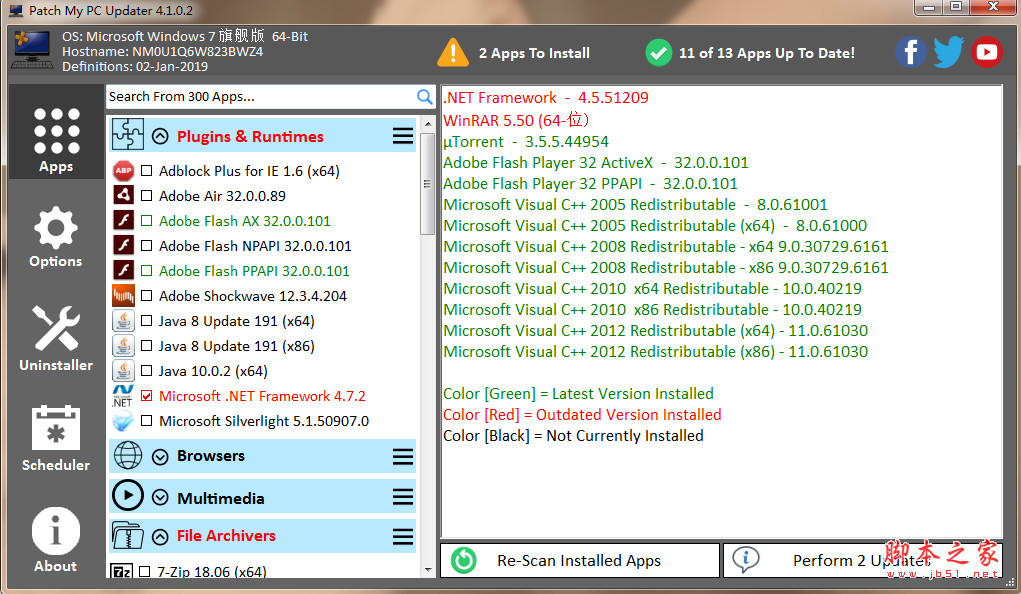This screenshot has height=594, width=1021.
Task: Check Java 8 Update 191 (x64)
Action: pos(147,320)
